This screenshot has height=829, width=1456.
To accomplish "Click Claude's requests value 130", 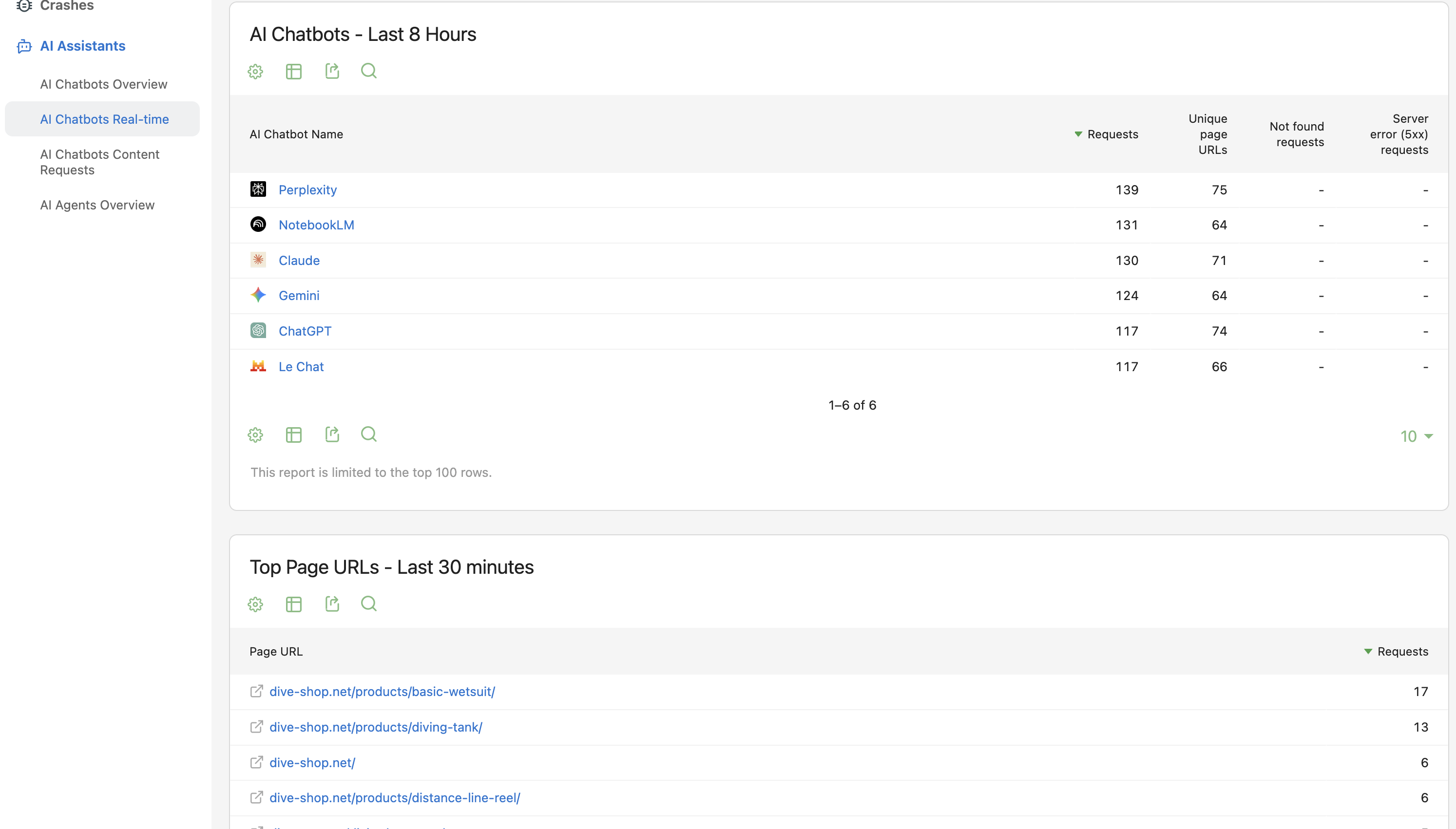I will coord(1127,260).
